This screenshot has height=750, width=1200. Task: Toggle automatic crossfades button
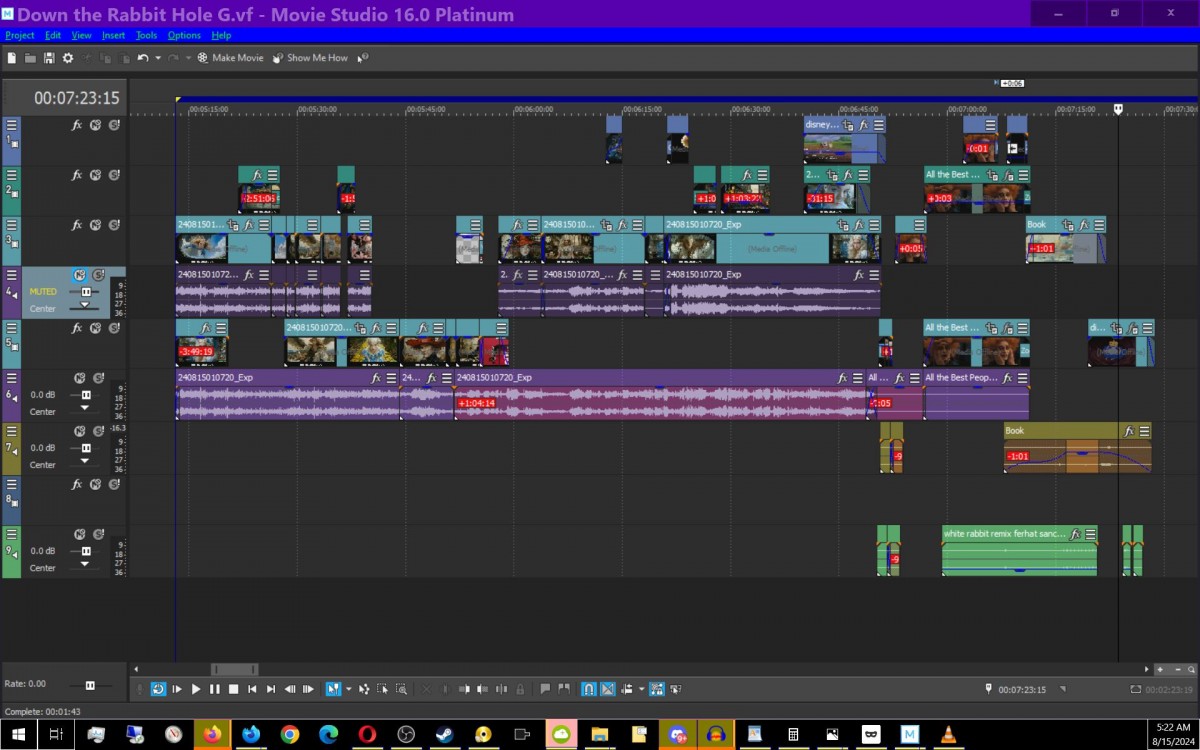pyautogui.click(x=608, y=689)
